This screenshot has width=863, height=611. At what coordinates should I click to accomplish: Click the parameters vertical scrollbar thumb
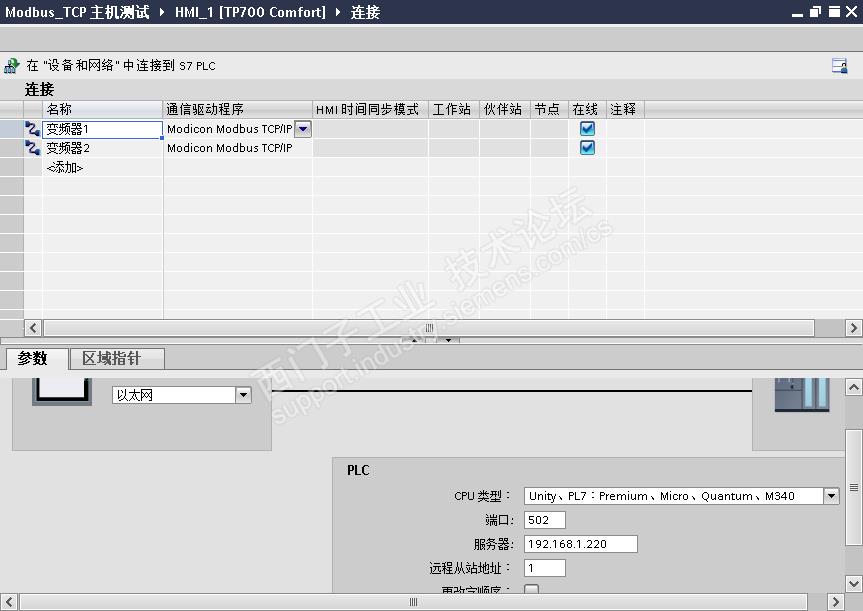pos(854,487)
